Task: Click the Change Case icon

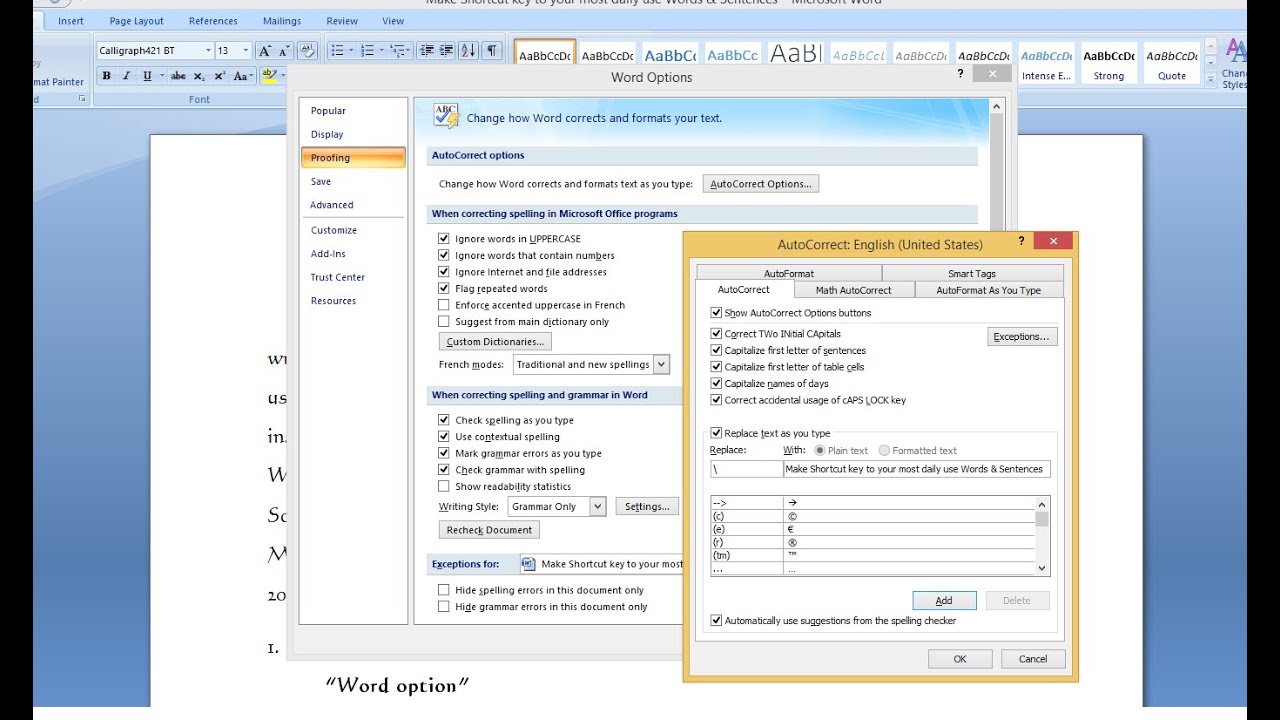Action: pos(242,76)
